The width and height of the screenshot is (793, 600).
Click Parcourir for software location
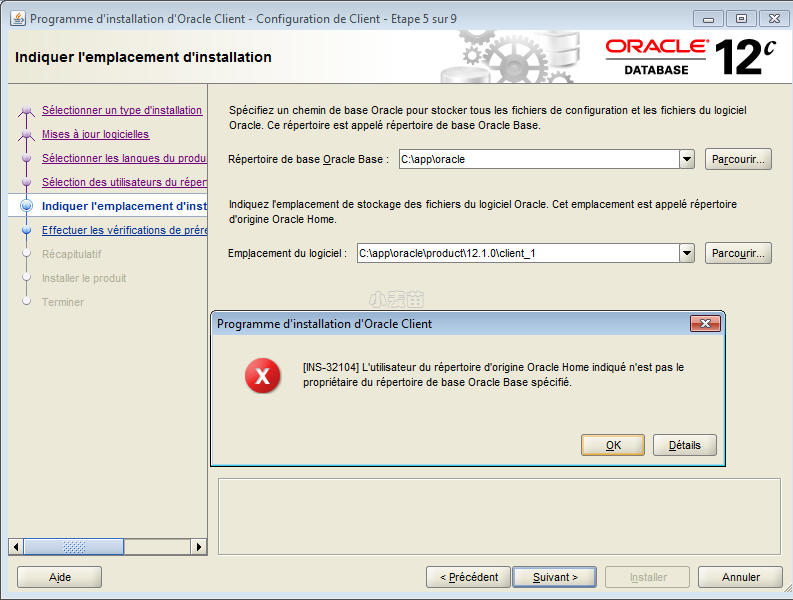click(x=738, y=253)
